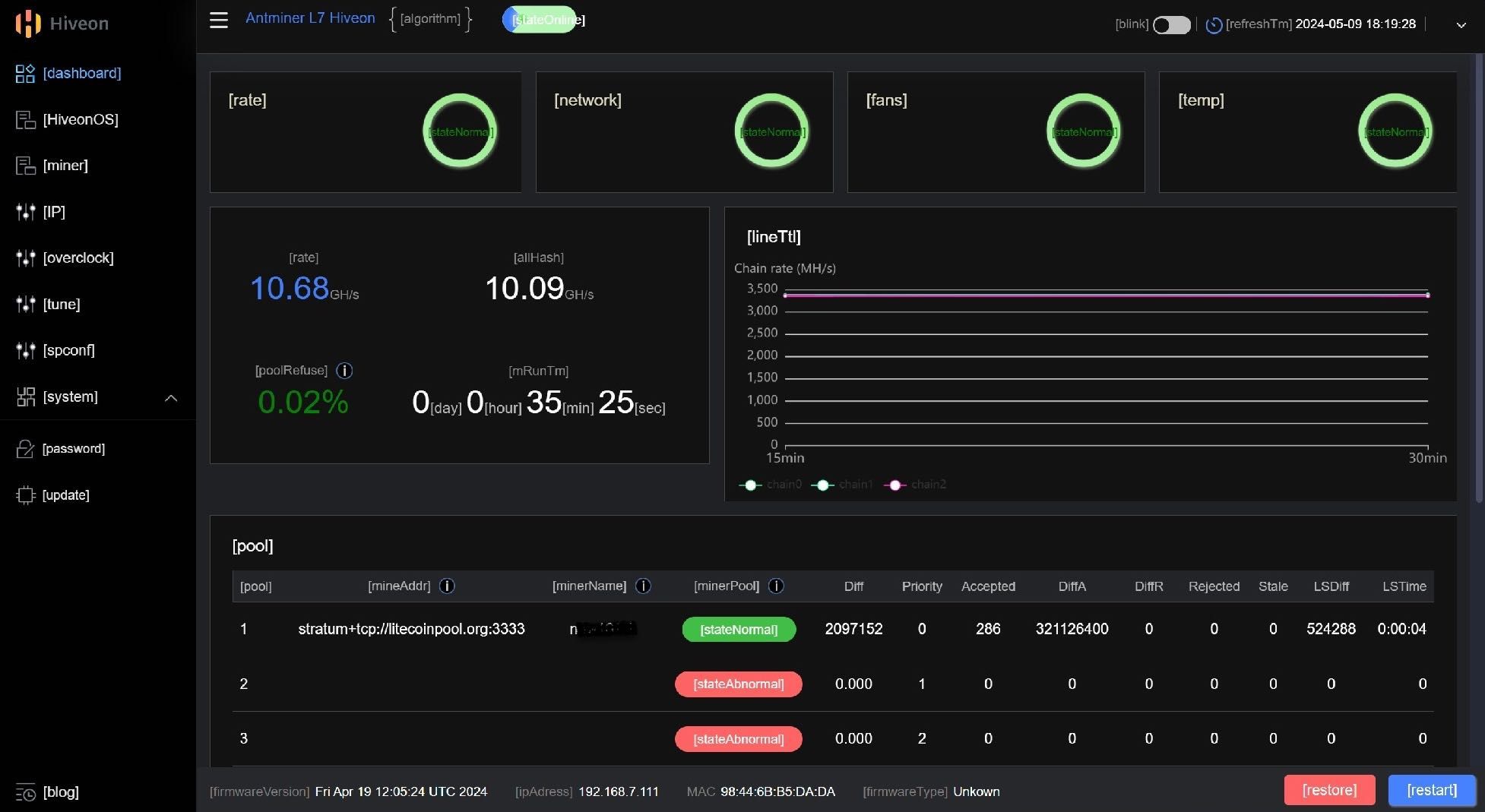1485x812 pixels.
Task: Click the update chip icon
Action: tap(25, 495)
